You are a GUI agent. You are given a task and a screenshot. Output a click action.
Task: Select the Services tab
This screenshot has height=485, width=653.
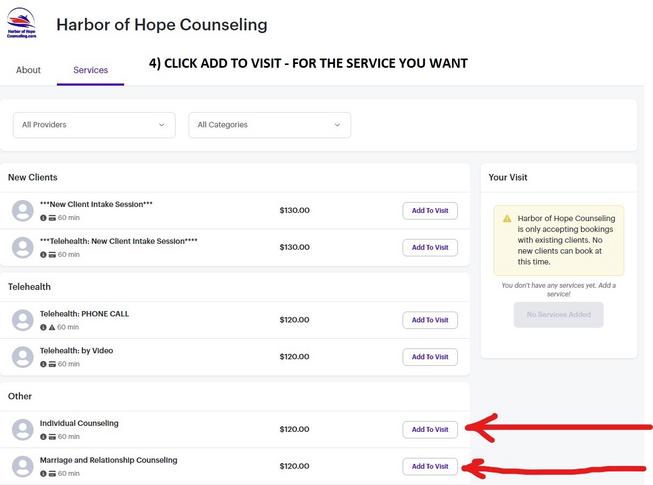[90, 70]
